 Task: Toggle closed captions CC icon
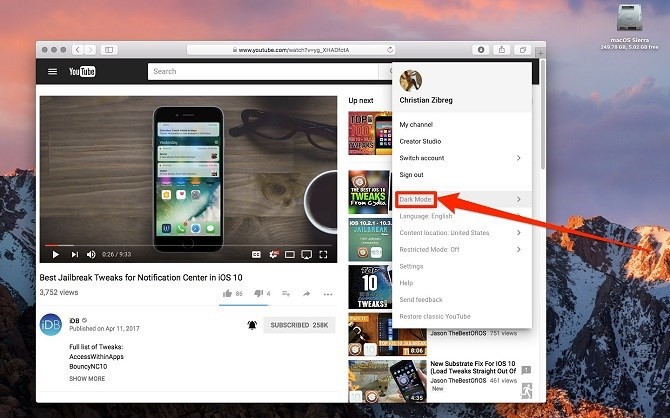pos(256,254)
